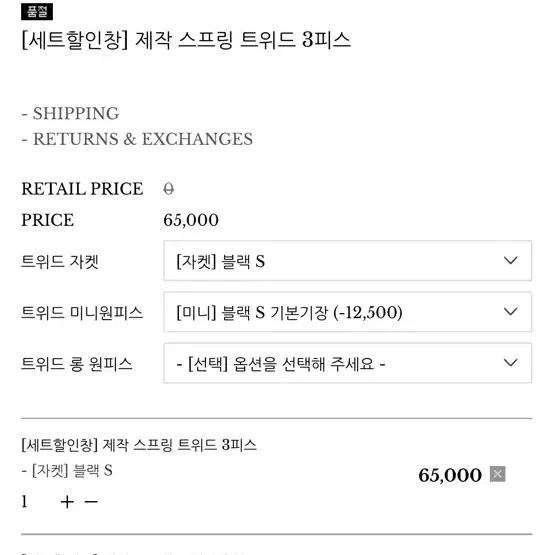Click the chevron arrow in the 옵션을 선택해 주세요 box
The height and width of the screenshot is (555, 555).
510,363
